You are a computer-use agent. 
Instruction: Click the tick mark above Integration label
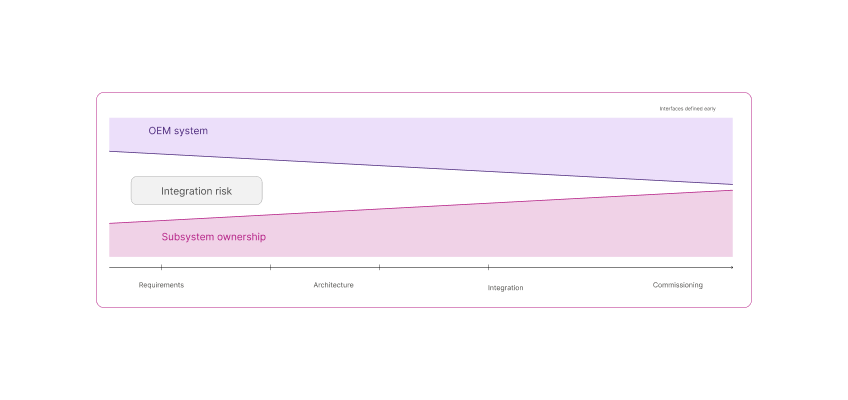[488, 267]
